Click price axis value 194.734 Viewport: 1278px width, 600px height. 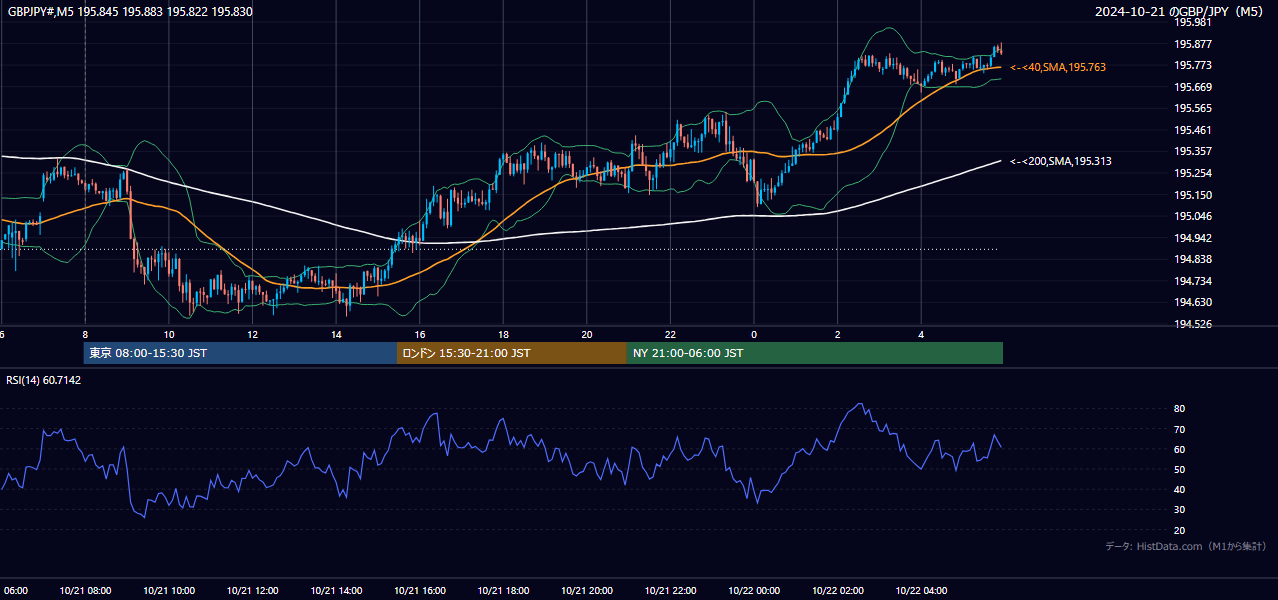(1194, 281)
